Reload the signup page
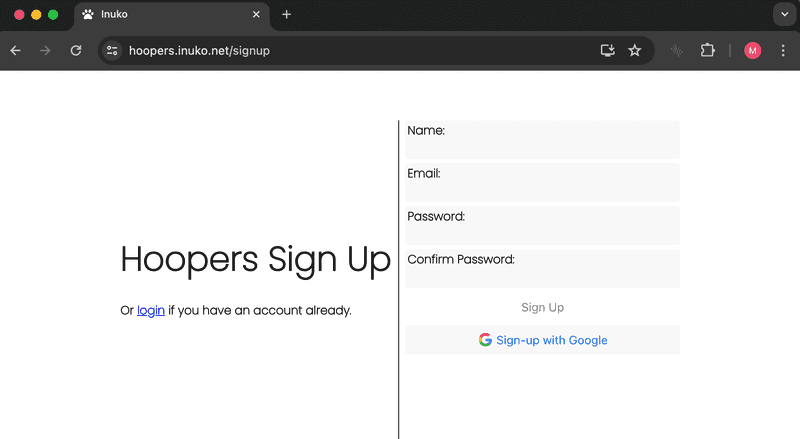This screenshot has height=439, width=800. 76,51
